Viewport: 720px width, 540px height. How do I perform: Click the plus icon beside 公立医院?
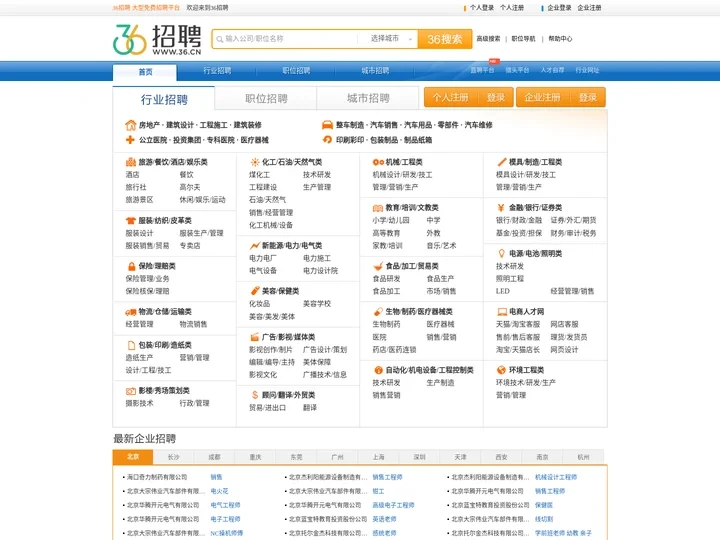(130, 140)
